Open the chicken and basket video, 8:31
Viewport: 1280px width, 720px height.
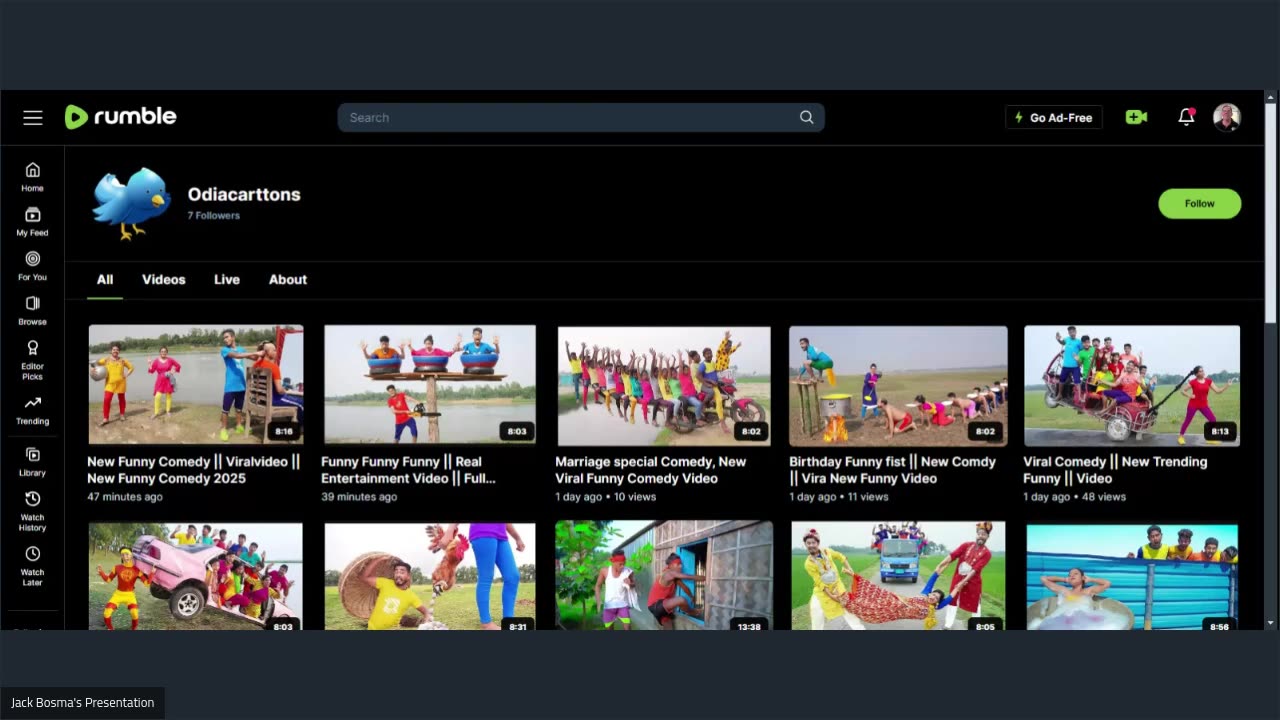430,576
